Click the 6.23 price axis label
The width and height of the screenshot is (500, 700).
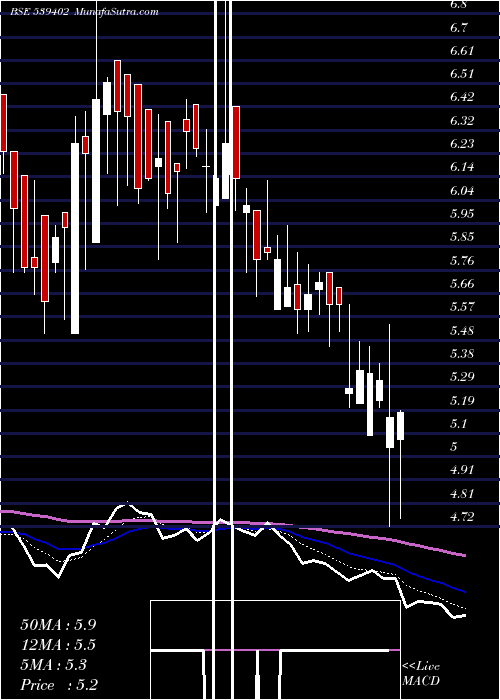[x=462, y=144]
